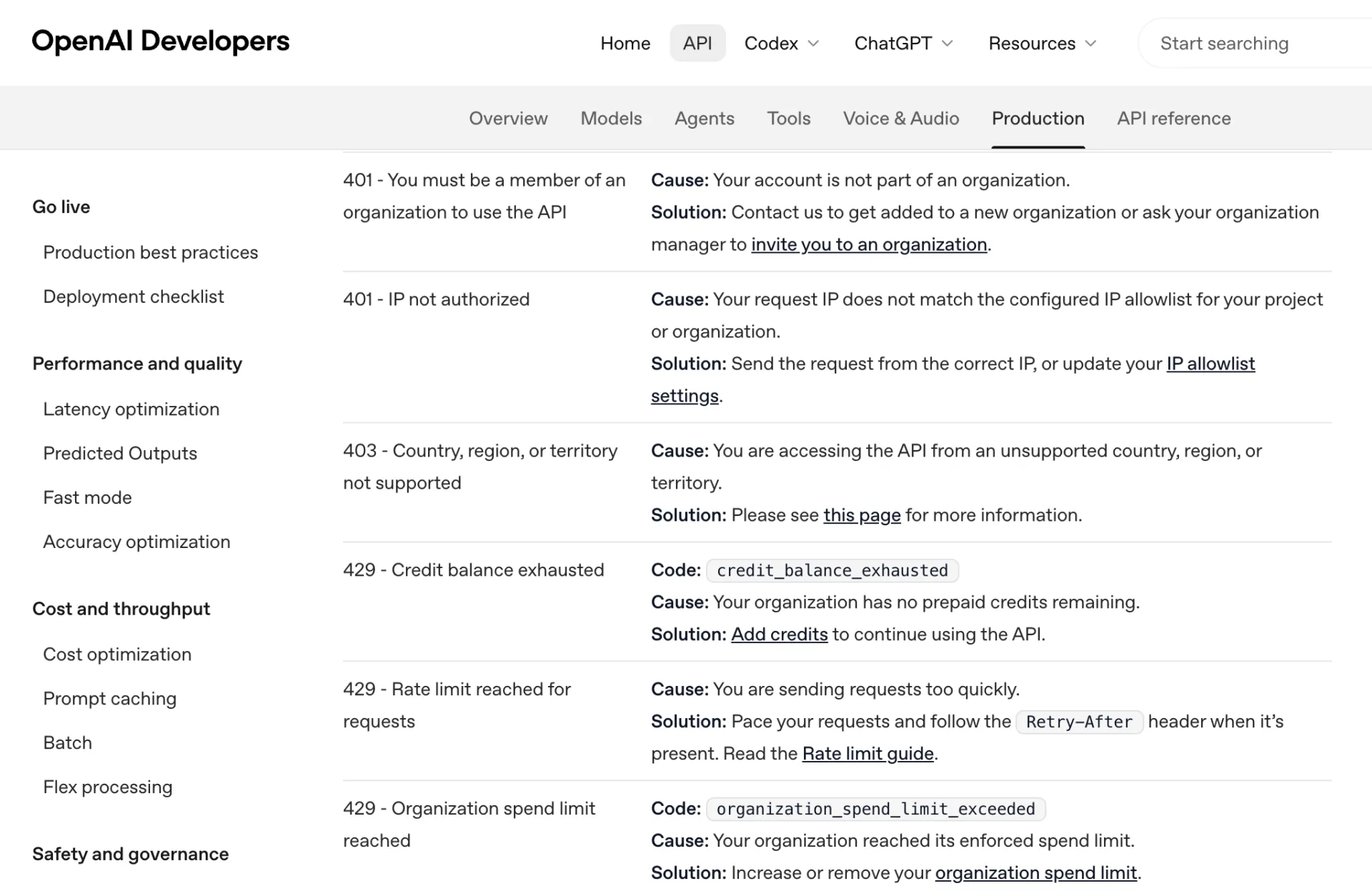The height and width of the screenshot is (891, 1372).
Task: Click '401 - IP not authorized' cell
Action: pos(437,299)
